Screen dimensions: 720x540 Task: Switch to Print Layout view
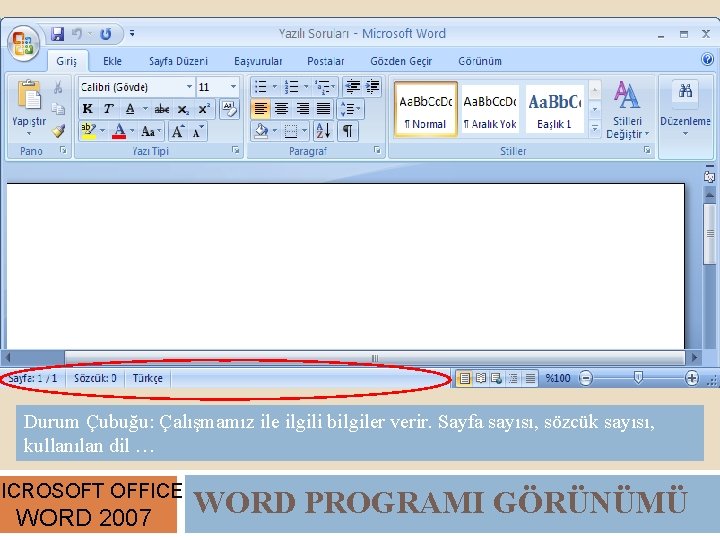tap(464, 378)
